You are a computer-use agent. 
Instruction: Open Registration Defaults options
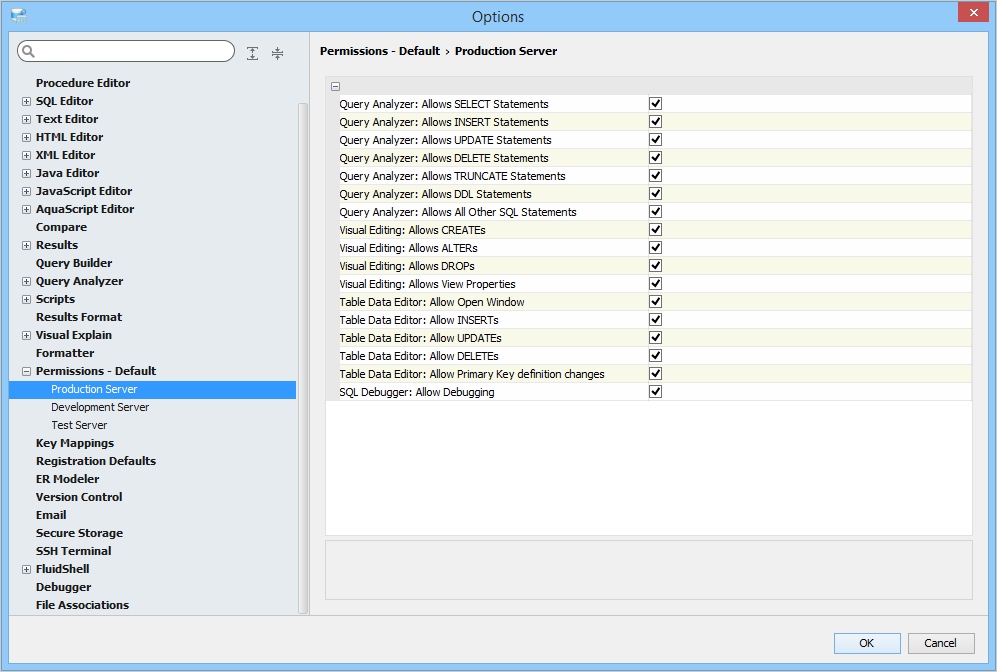pyautogui.click(x=96, y=461)
